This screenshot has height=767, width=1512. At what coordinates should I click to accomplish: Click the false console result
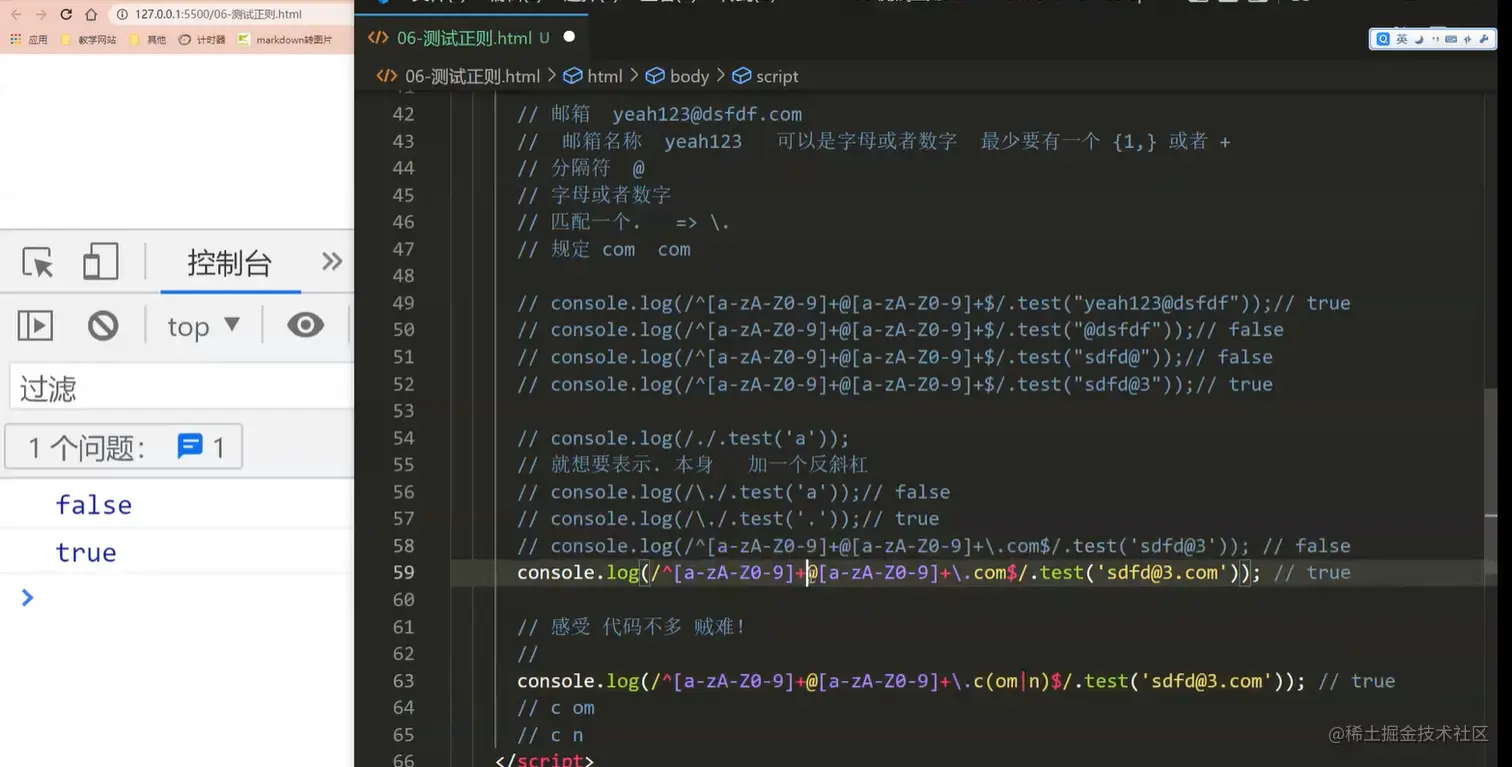pyautogui.click(x=93, y=504)
